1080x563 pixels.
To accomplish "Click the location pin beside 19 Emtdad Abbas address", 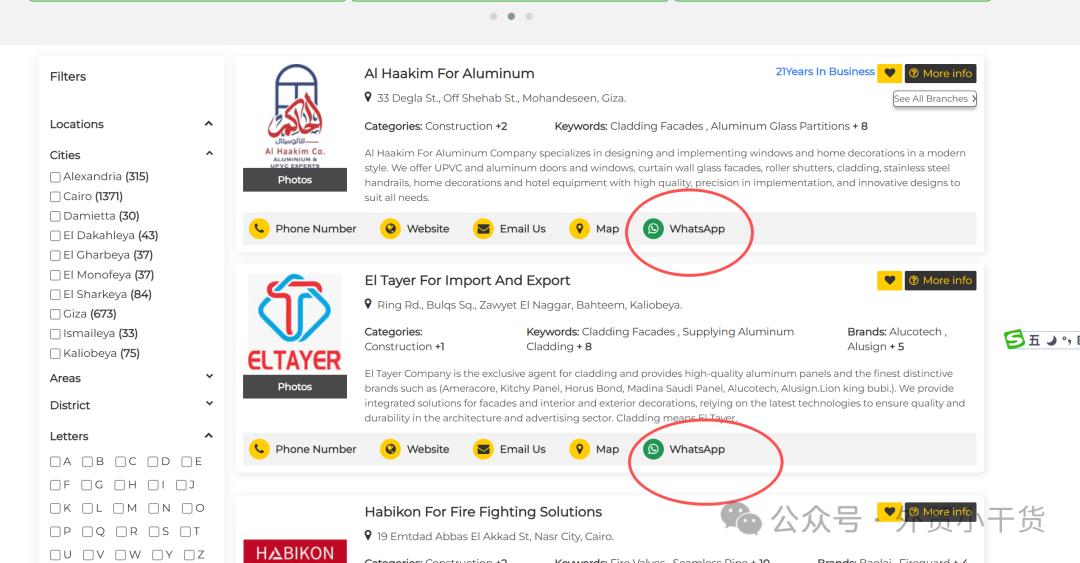I will tap(368, 535).
